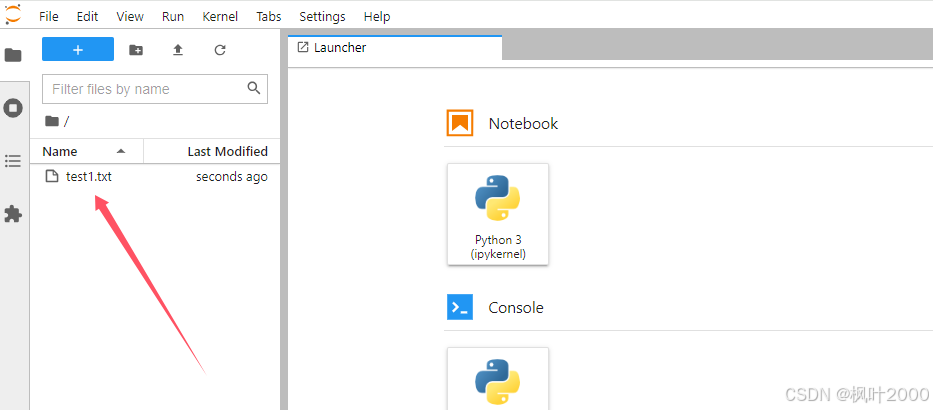The height and width of the screenshot is (410, 933).
Task: Focus the Filter files by name field
Action: tap(155, 89)
